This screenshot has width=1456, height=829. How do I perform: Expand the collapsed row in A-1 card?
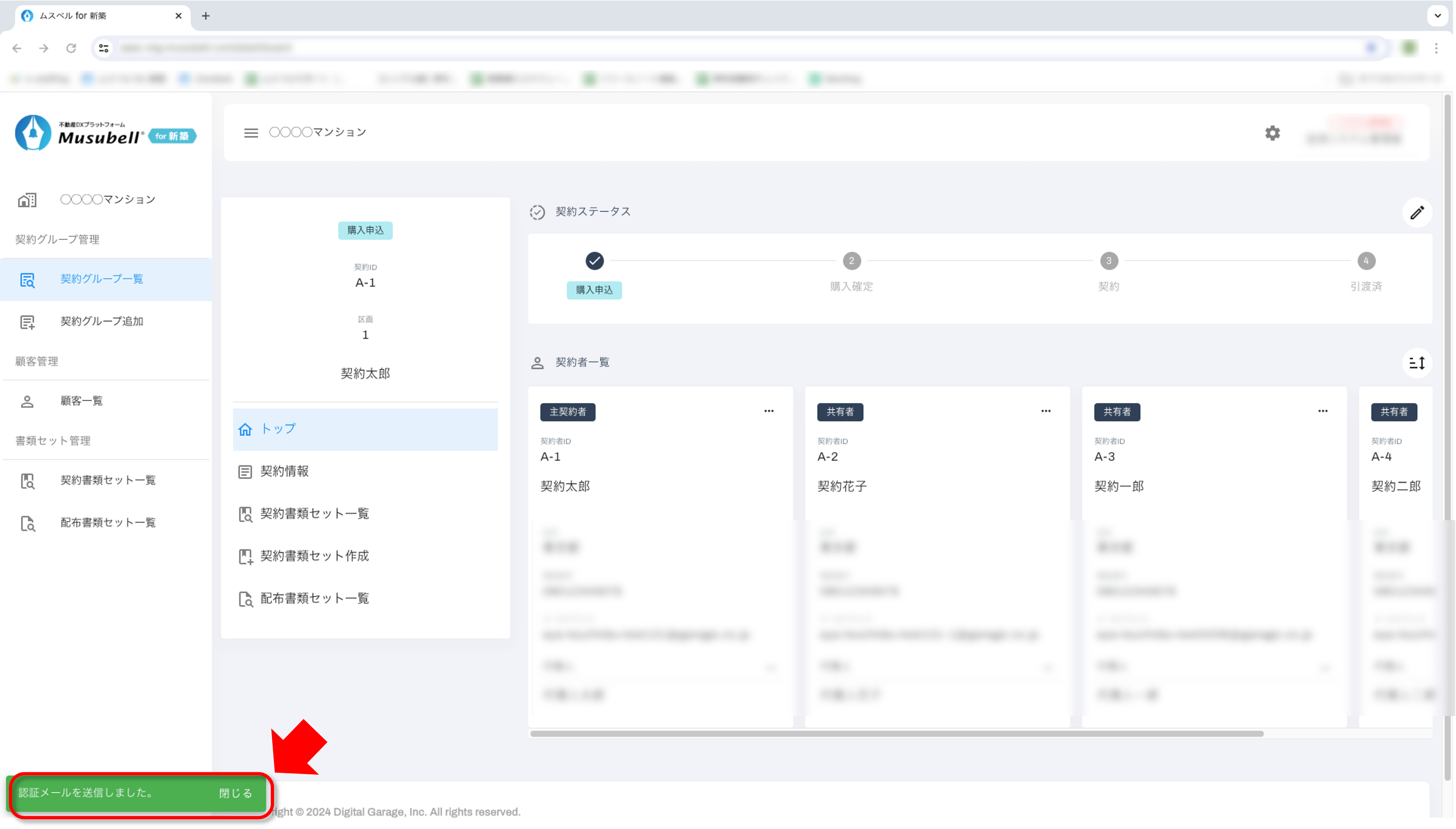coord(770,667)
